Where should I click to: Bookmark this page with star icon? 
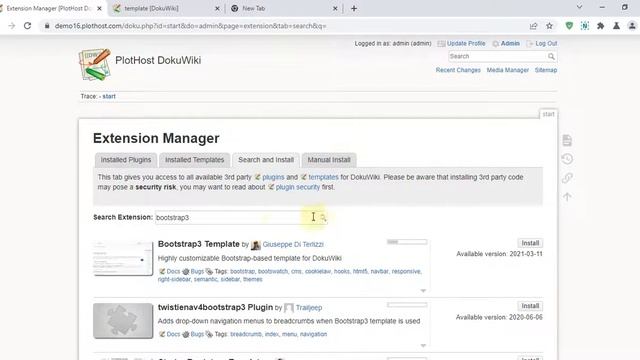[549, 26]
